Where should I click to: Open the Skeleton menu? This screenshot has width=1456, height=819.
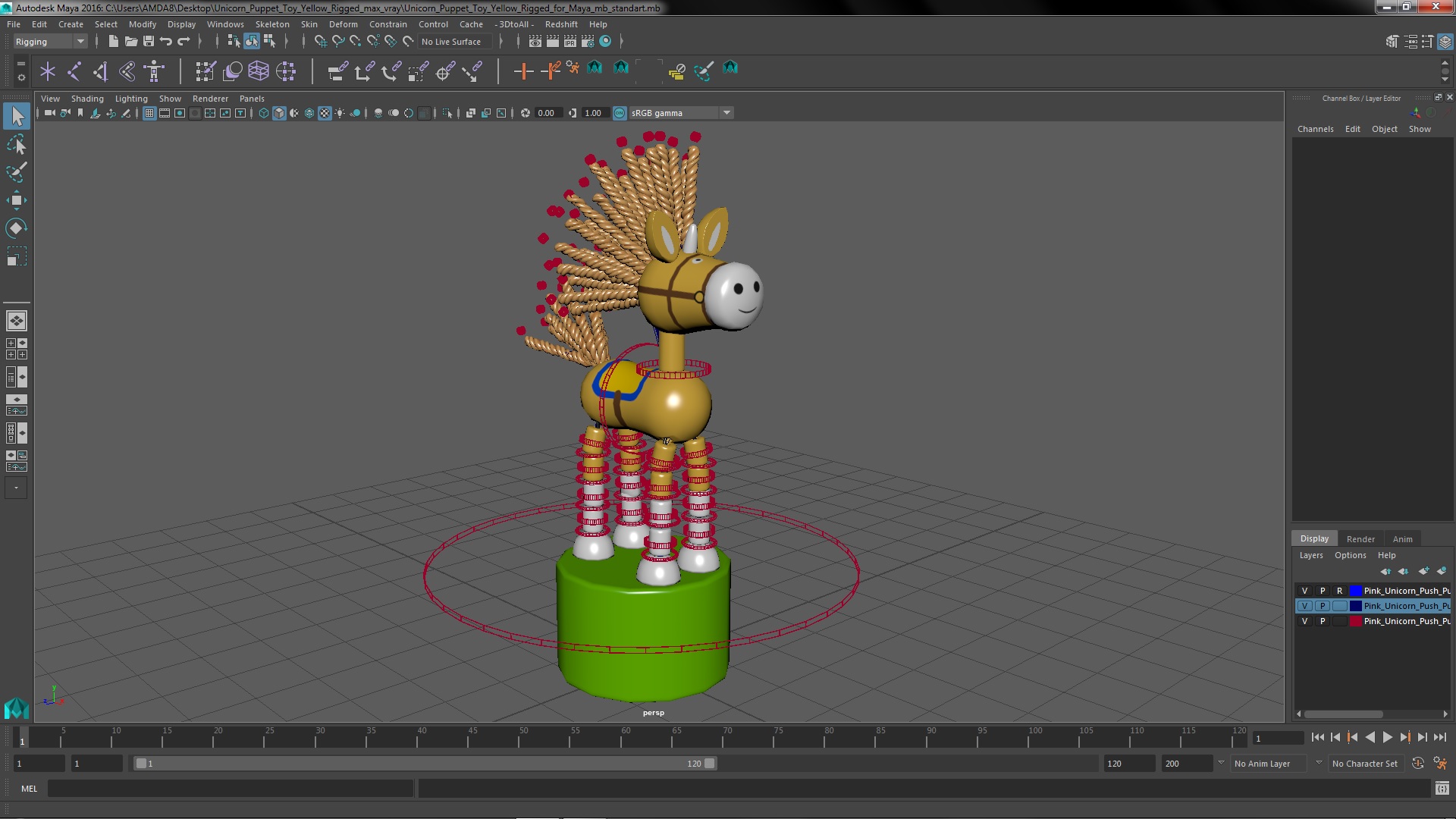(x=271, y=24)
